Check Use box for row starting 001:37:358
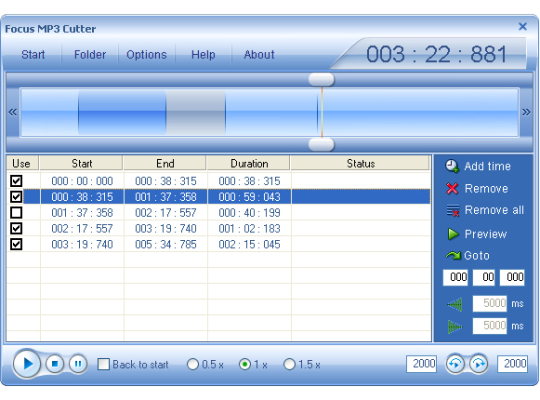 (x=16, y=213)
